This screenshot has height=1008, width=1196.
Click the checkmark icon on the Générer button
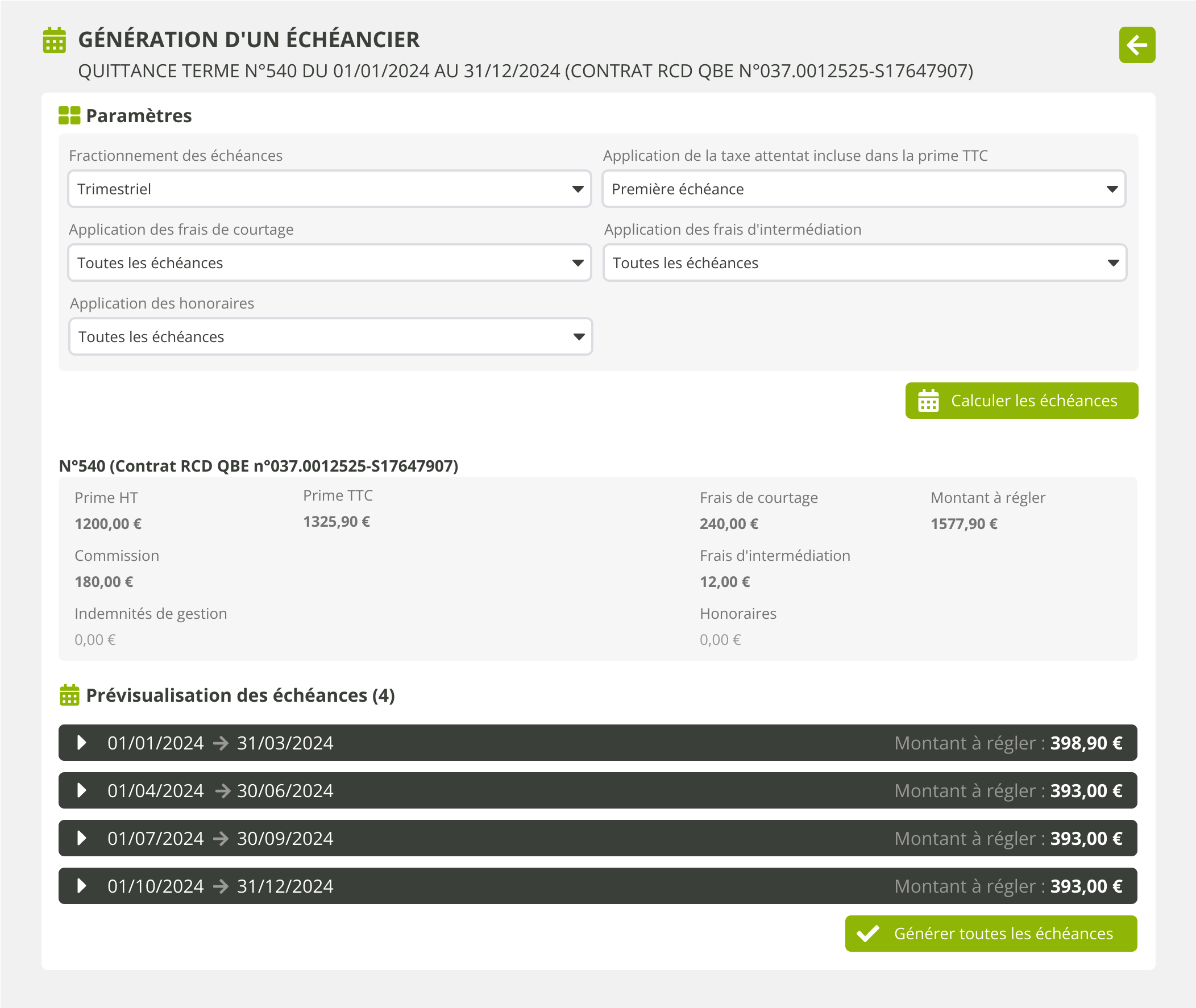[x=868, y=934]
